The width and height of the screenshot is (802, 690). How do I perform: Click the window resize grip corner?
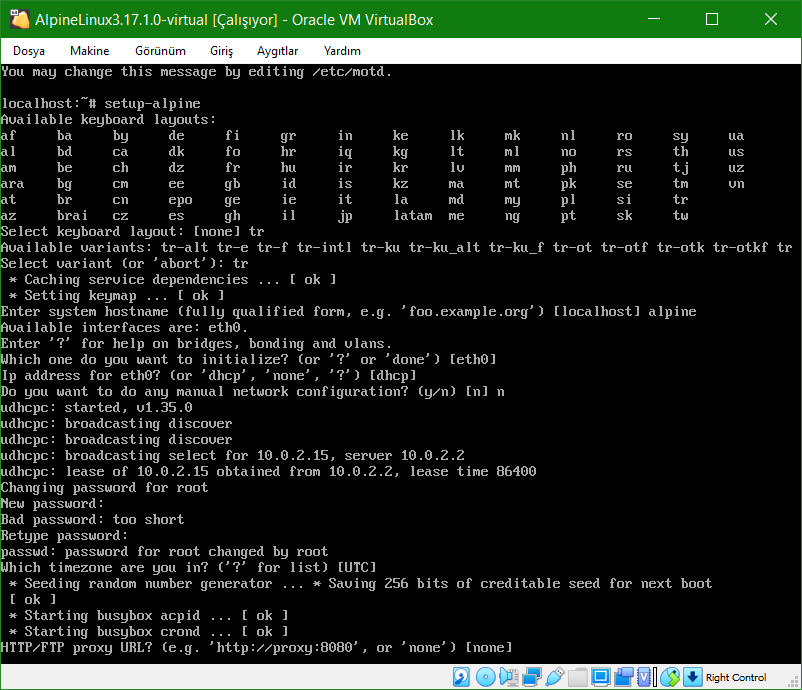(794, 682)
